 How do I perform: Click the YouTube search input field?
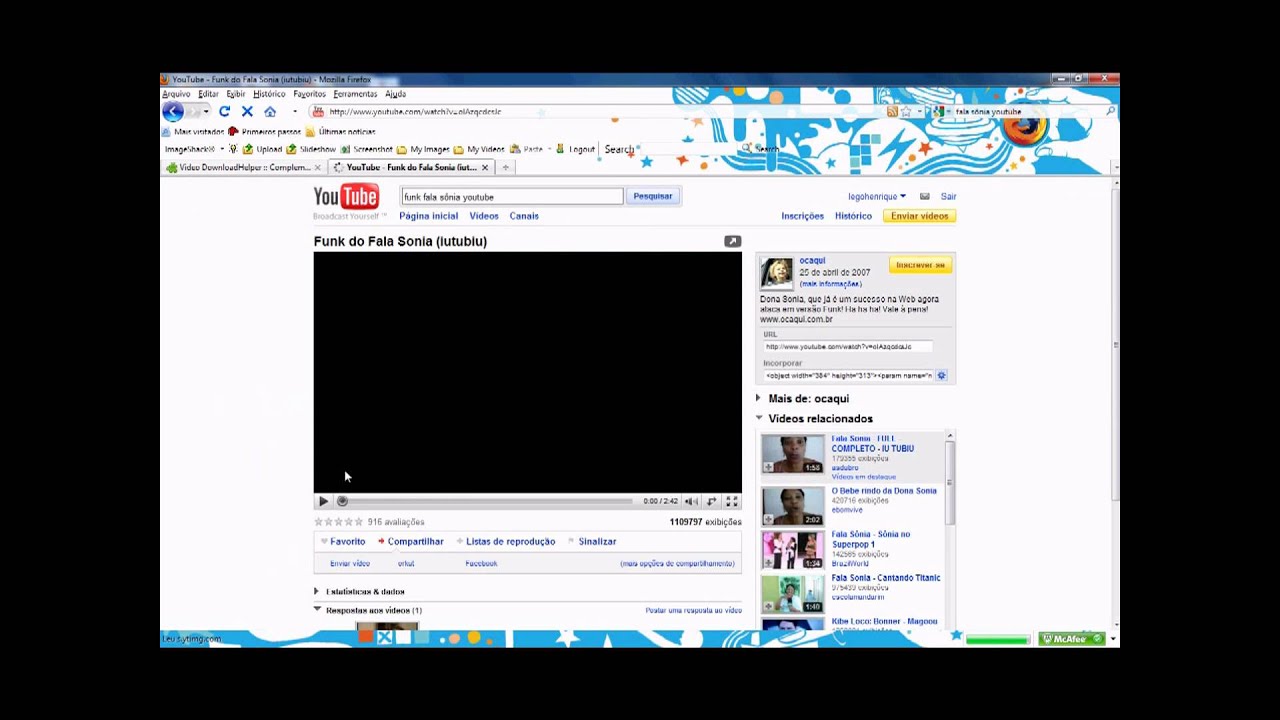coord(512,197)
